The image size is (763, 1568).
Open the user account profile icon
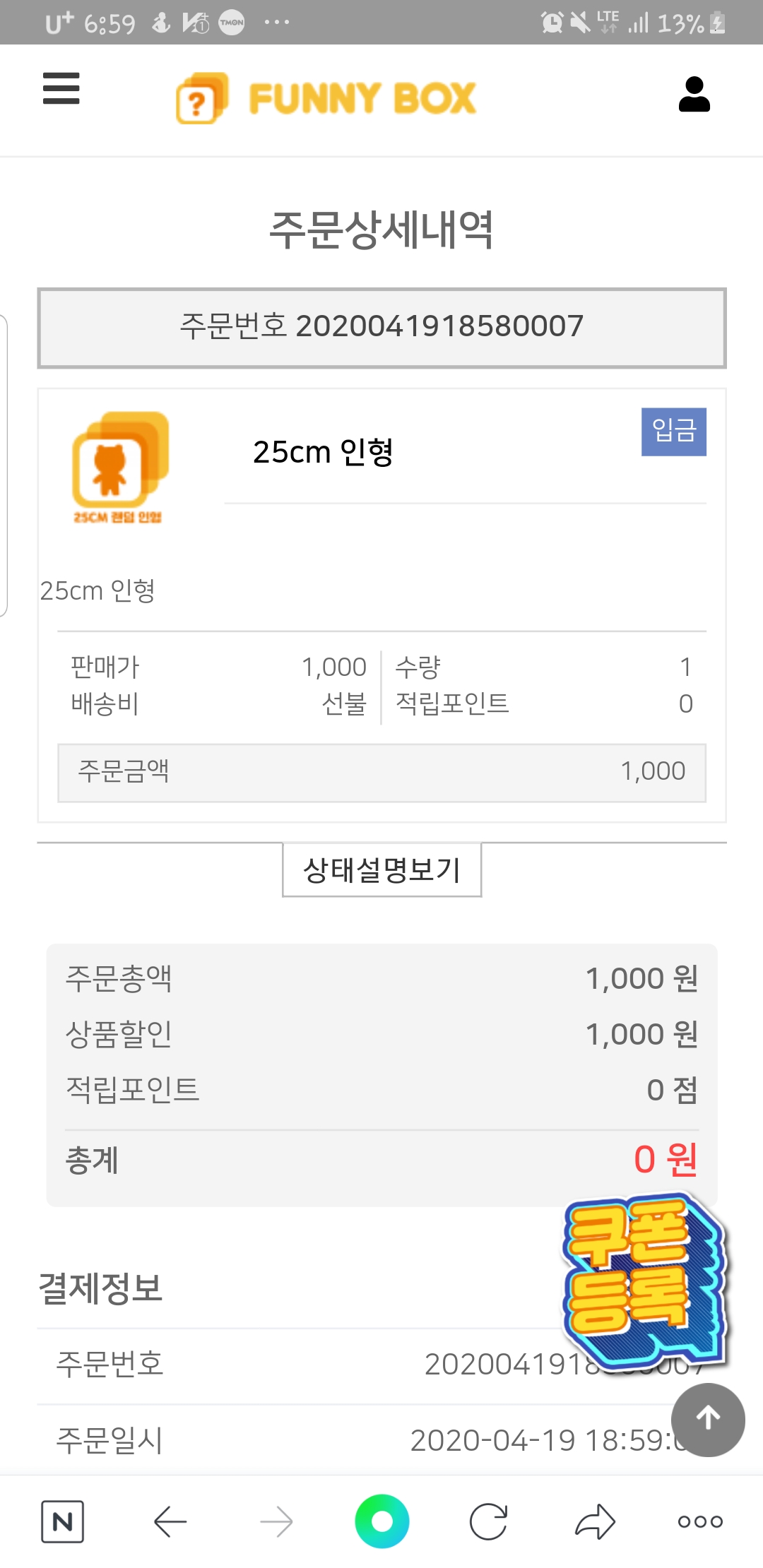pos(694,95)
